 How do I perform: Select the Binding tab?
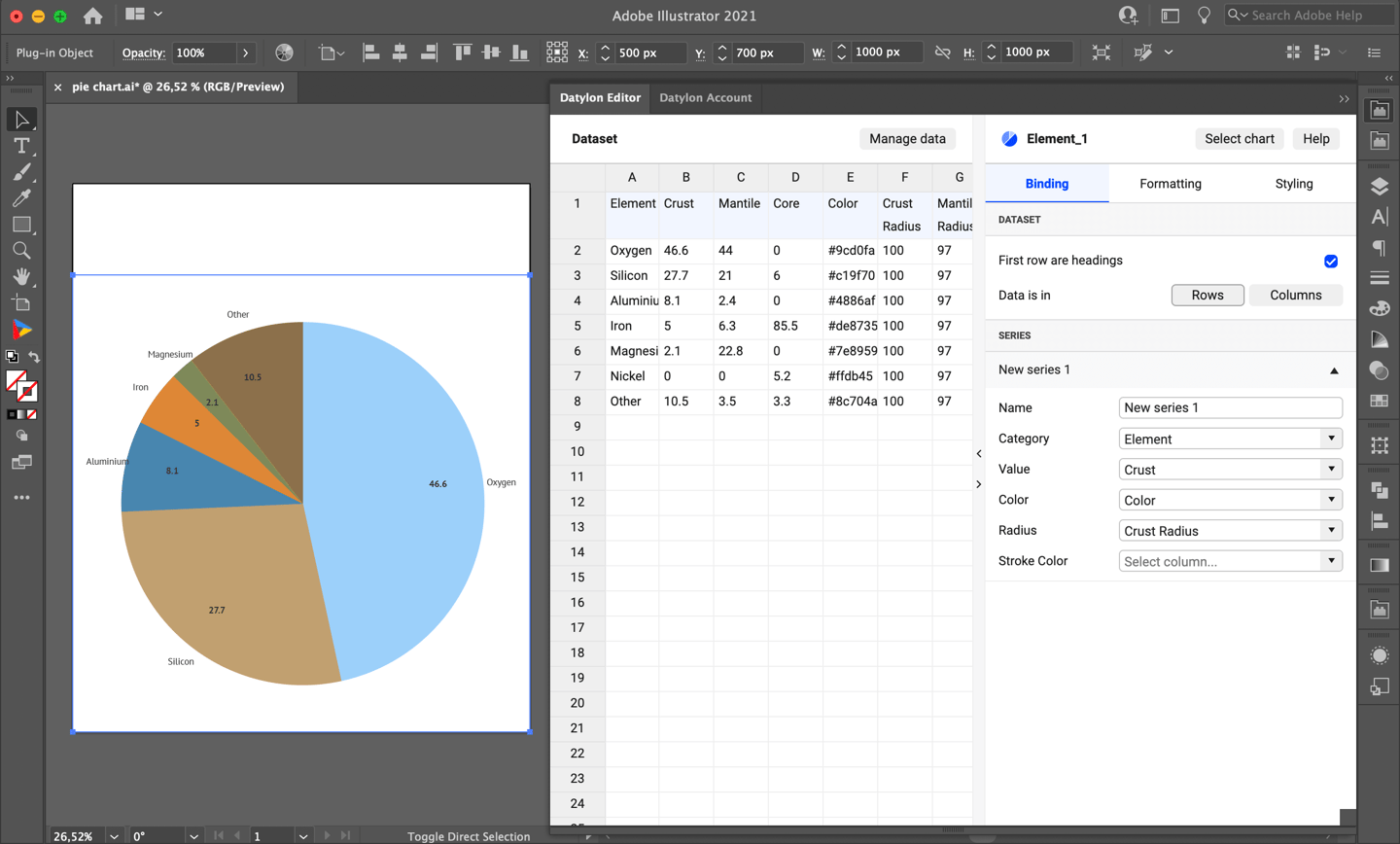[x=1047, y=184]
